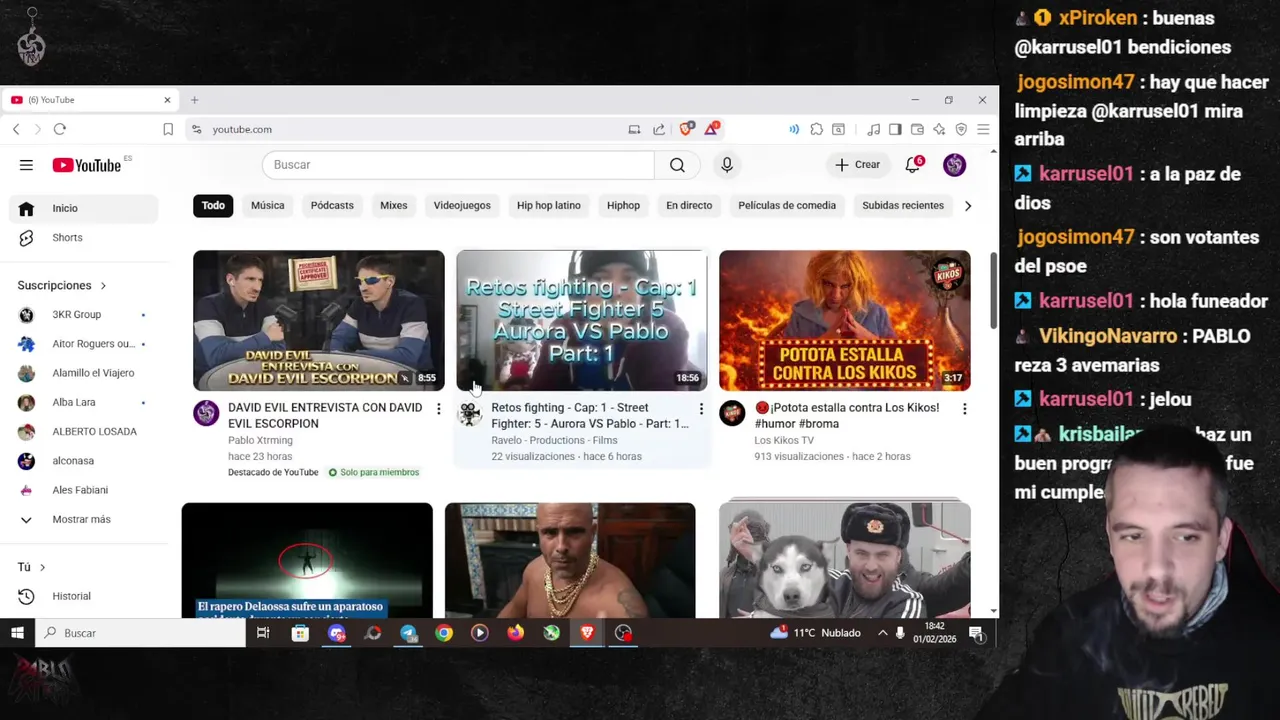
Task: Open a new browser tab
Action: (x=195, y=100)
